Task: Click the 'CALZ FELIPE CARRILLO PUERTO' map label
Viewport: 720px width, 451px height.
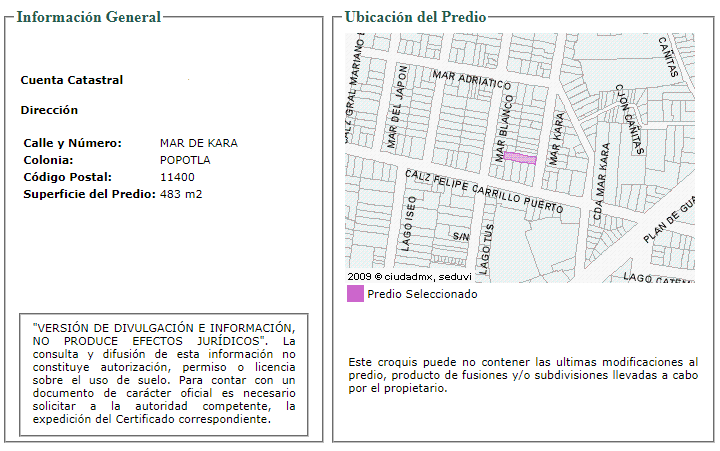Action: pyautogui.click(x=484, y=191)
